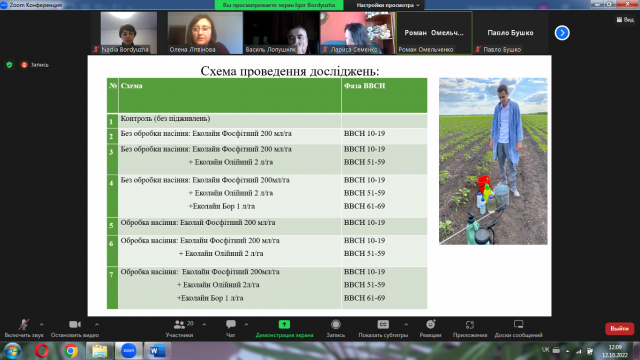Open the Вид view menu
Viewport: 640px width, 360px height.
point(625,20)
